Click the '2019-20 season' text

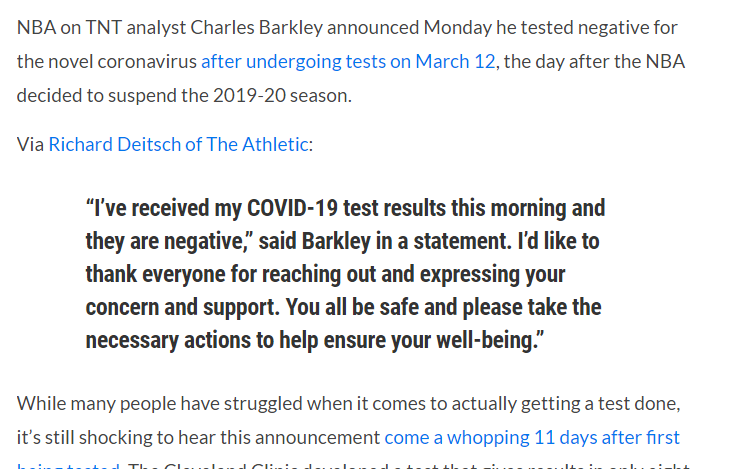[293, 96]
